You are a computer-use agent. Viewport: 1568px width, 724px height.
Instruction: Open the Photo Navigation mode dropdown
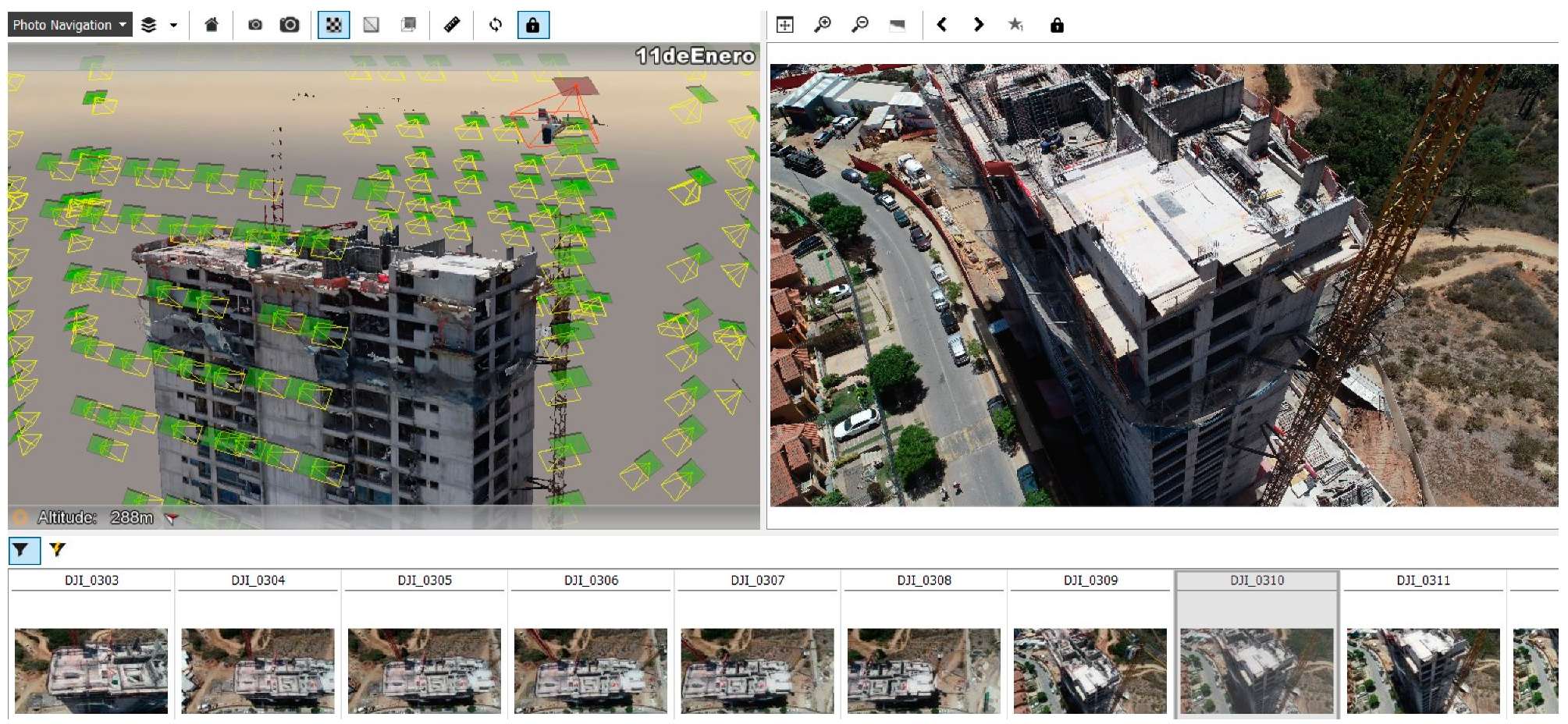tap(69, 25)
